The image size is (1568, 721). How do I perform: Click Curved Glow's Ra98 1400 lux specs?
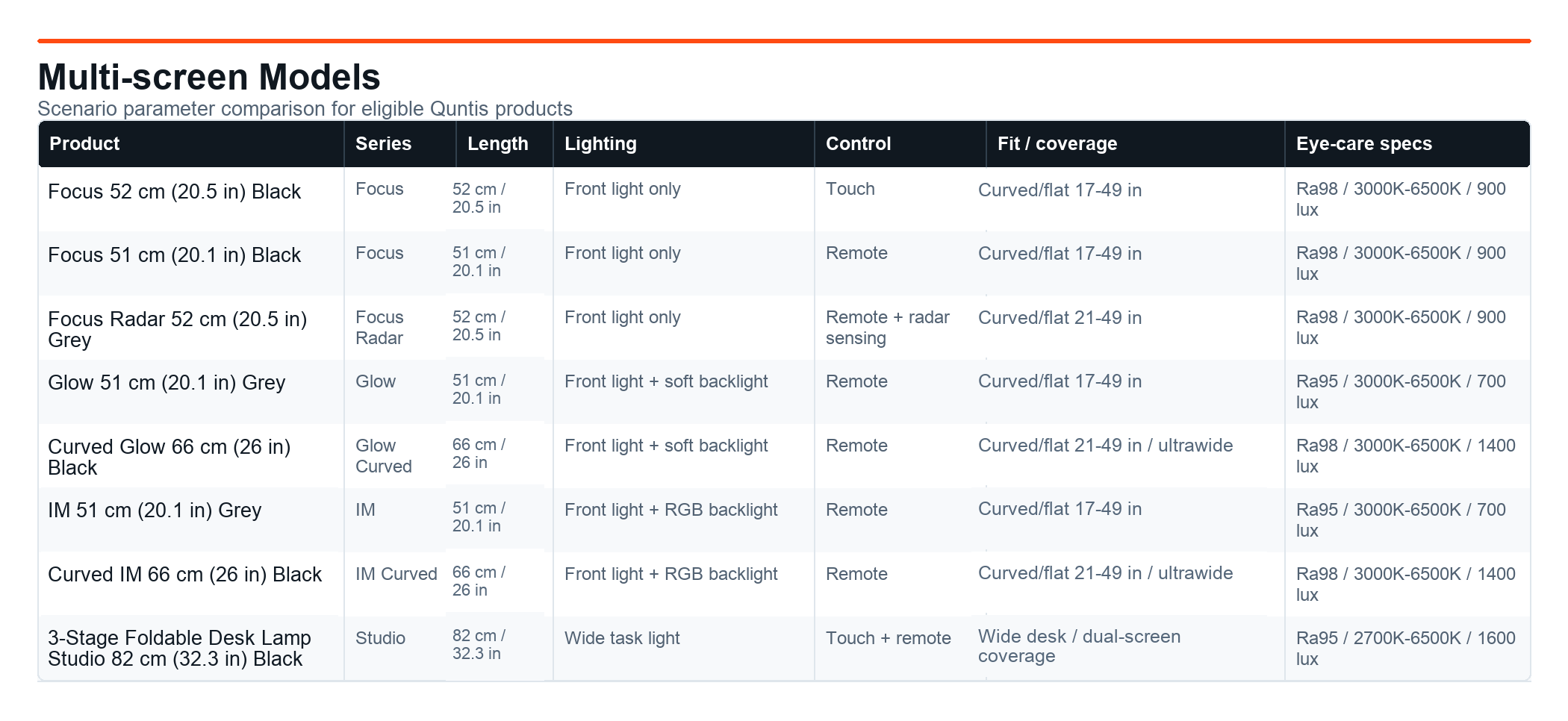click(x=1406, y=456)
